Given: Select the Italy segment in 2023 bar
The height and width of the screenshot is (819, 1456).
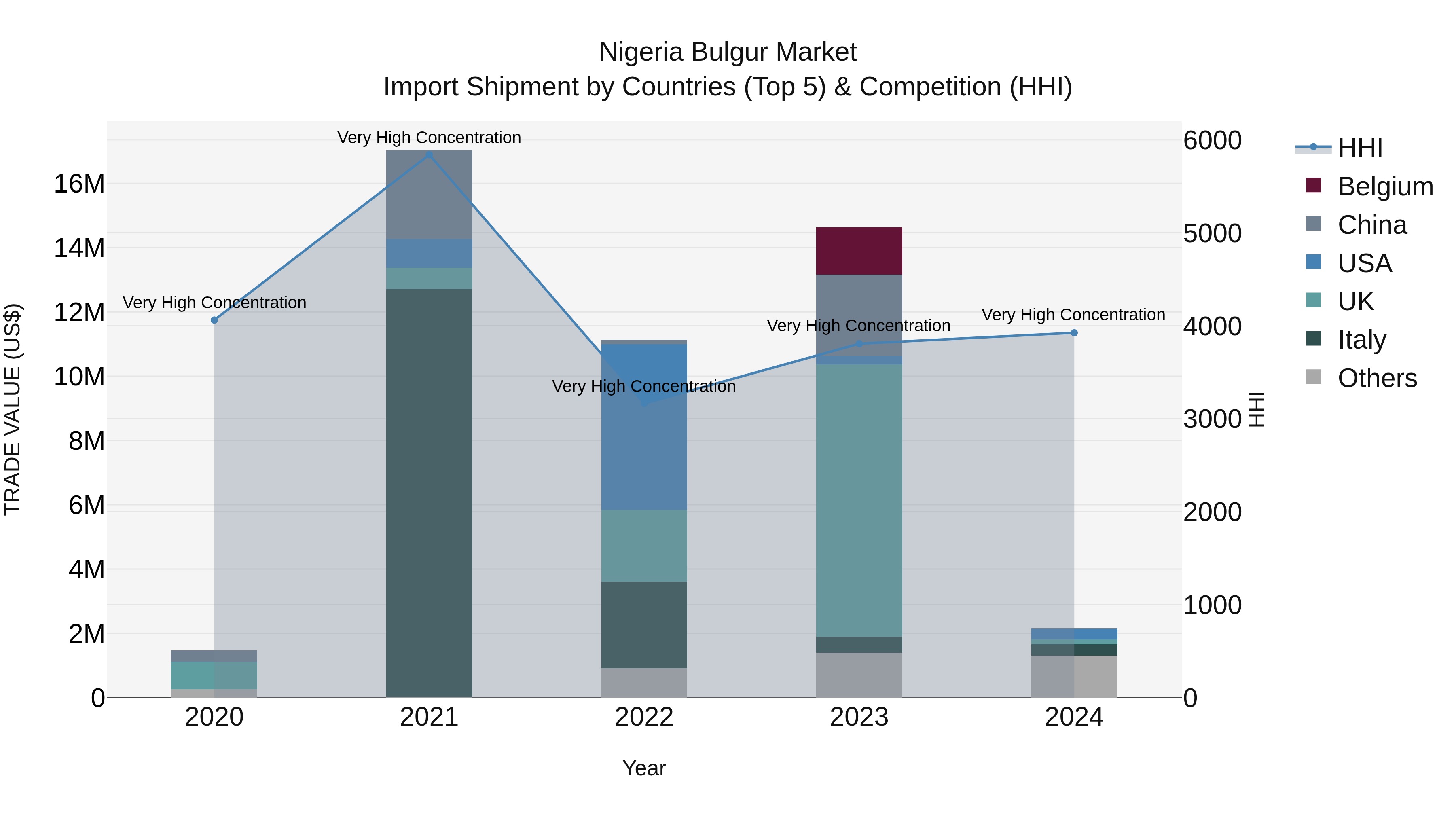Looking at the screenshot, I should tap(859, 645).
